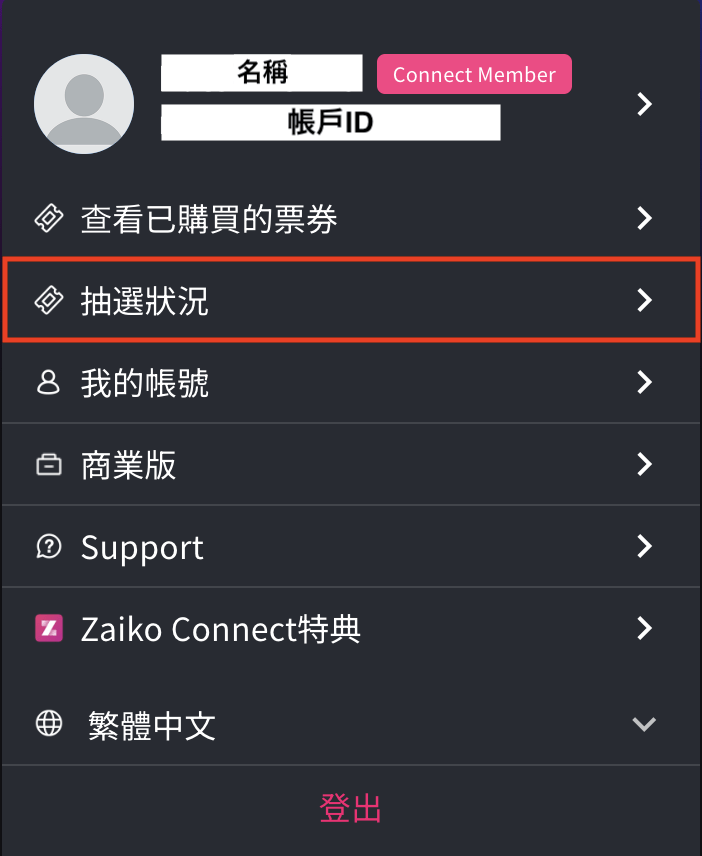Click the ticket icon beside 抽選狀況
This screenshot has height=856, width=702.
[49, 300]
